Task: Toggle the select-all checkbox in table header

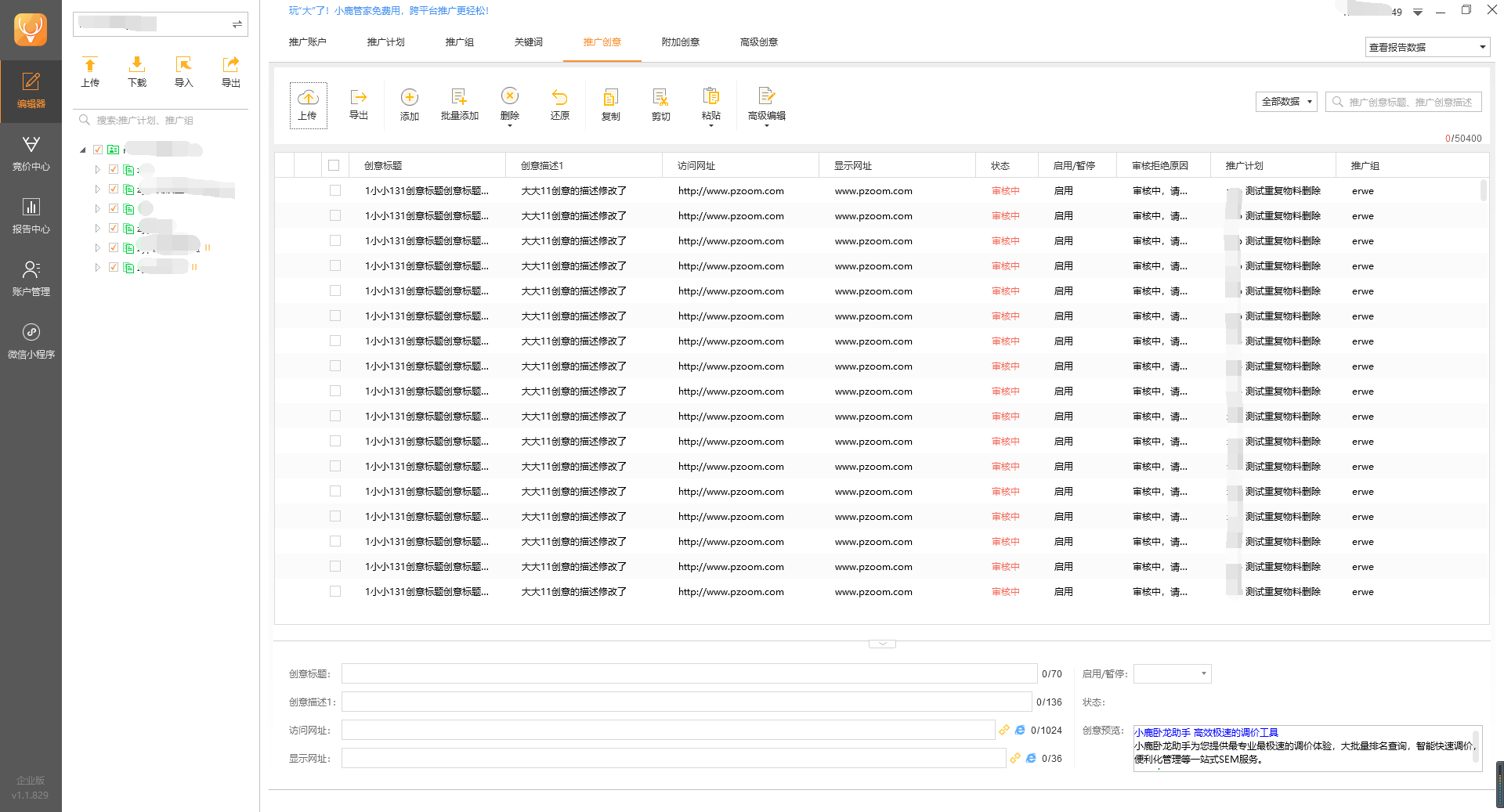Action: coord(334,165)
